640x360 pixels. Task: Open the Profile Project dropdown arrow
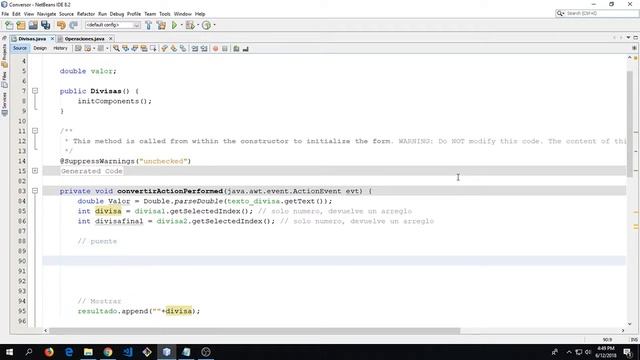(214, 25)
